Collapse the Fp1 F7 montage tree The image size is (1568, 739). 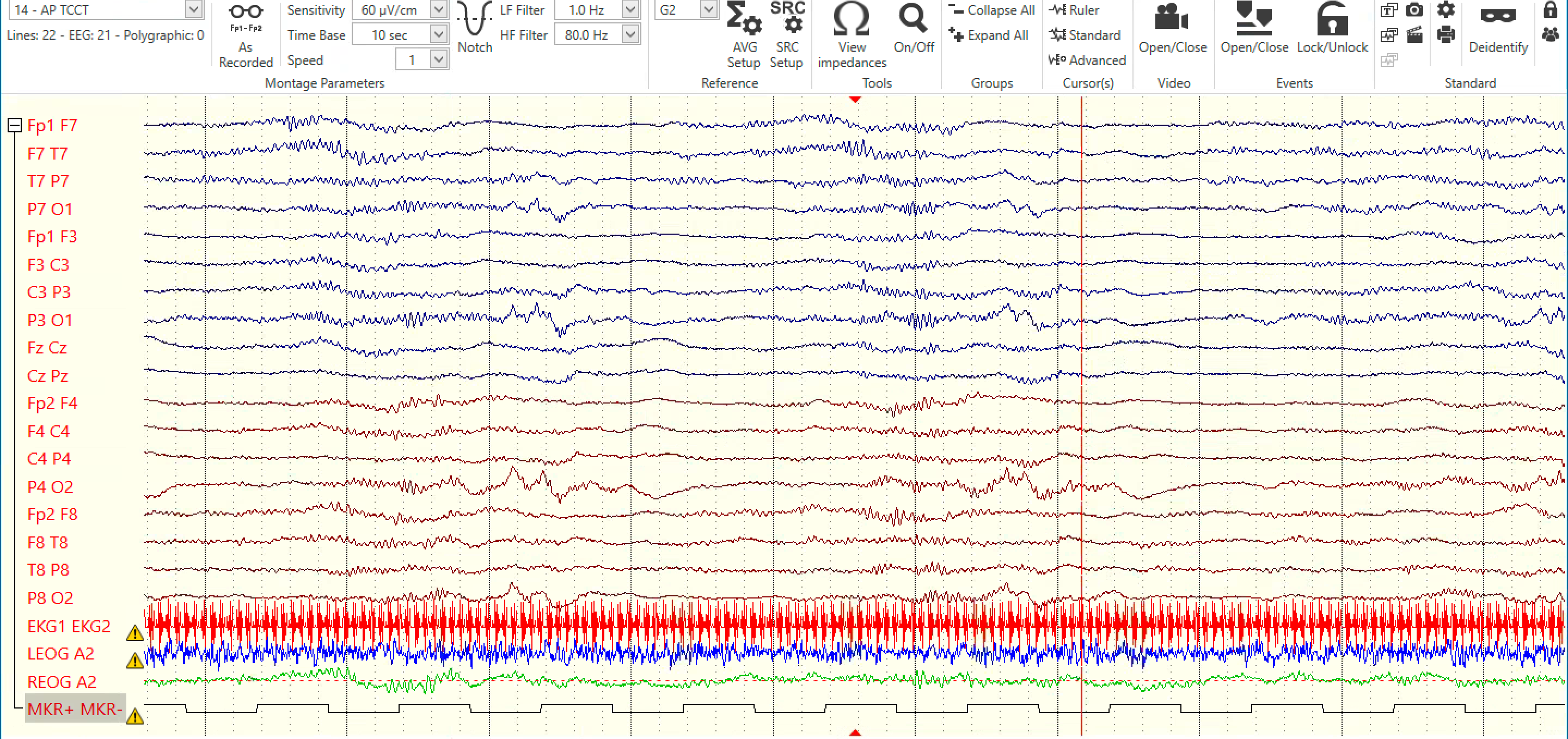pos(15,125)
